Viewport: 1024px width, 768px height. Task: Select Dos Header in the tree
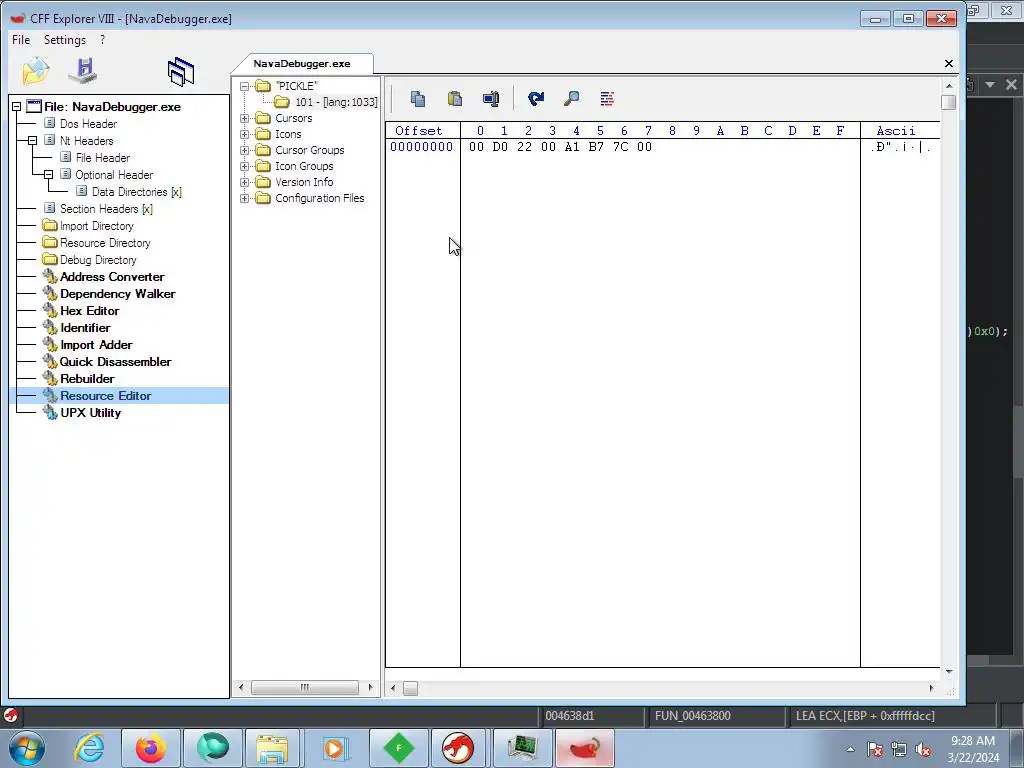pos(88,124)
